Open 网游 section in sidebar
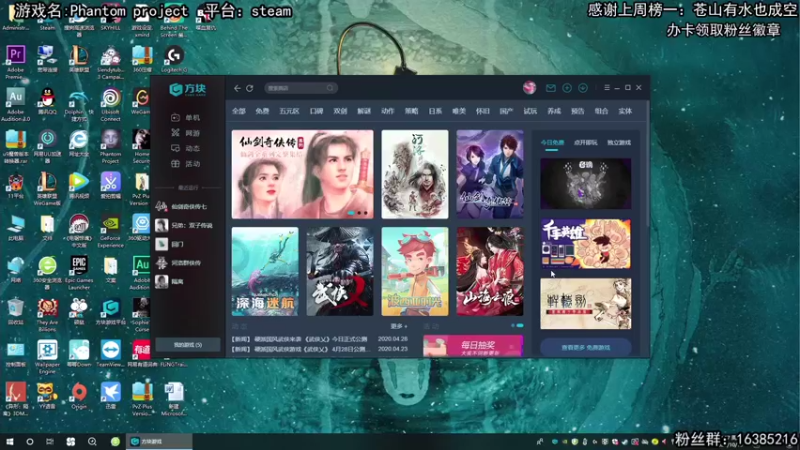This screenshot has width=800, height=450. pos(186,133)
